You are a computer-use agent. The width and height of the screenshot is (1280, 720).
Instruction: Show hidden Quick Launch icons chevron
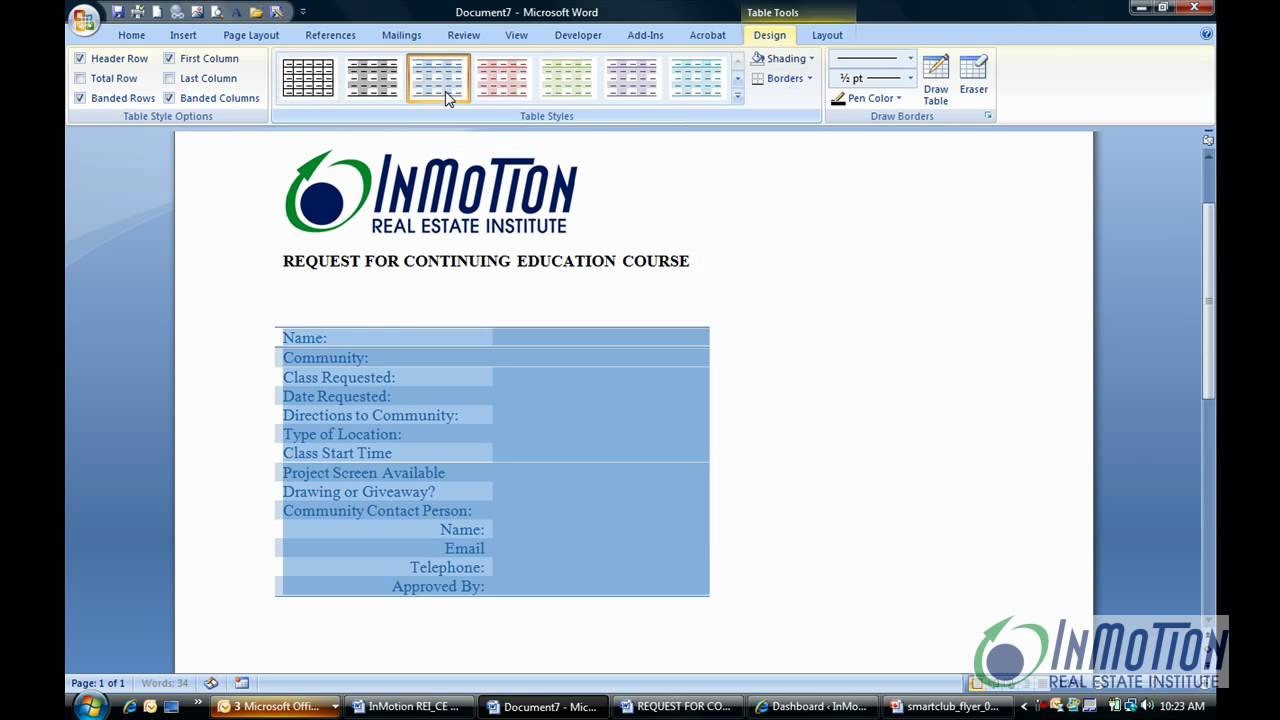point(198,704)
